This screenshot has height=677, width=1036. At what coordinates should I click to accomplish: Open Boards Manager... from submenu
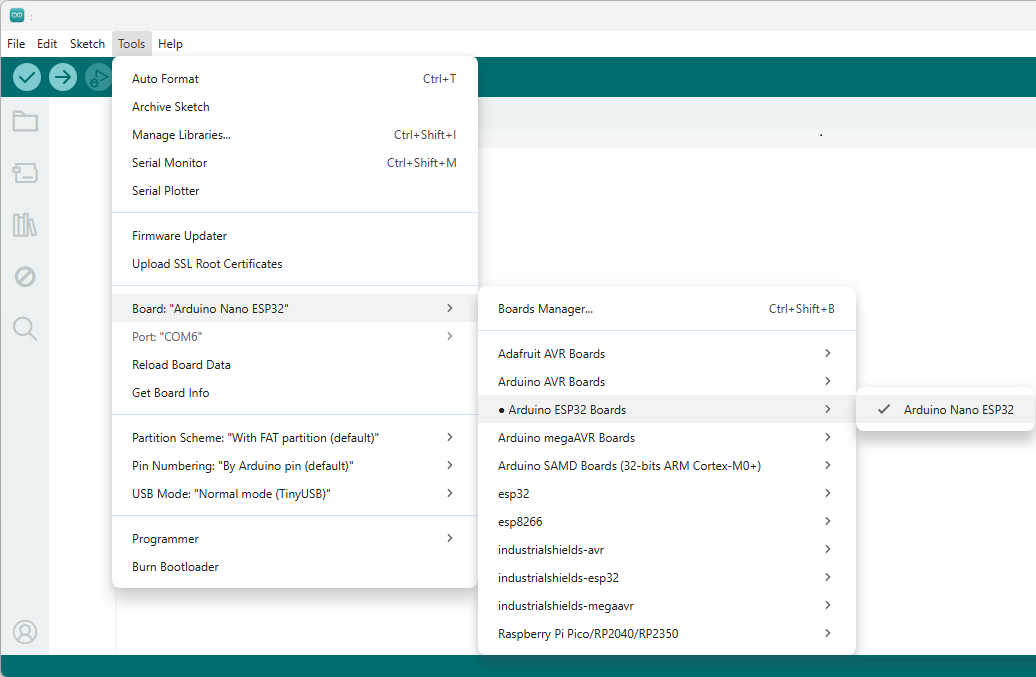click(667, 308)
